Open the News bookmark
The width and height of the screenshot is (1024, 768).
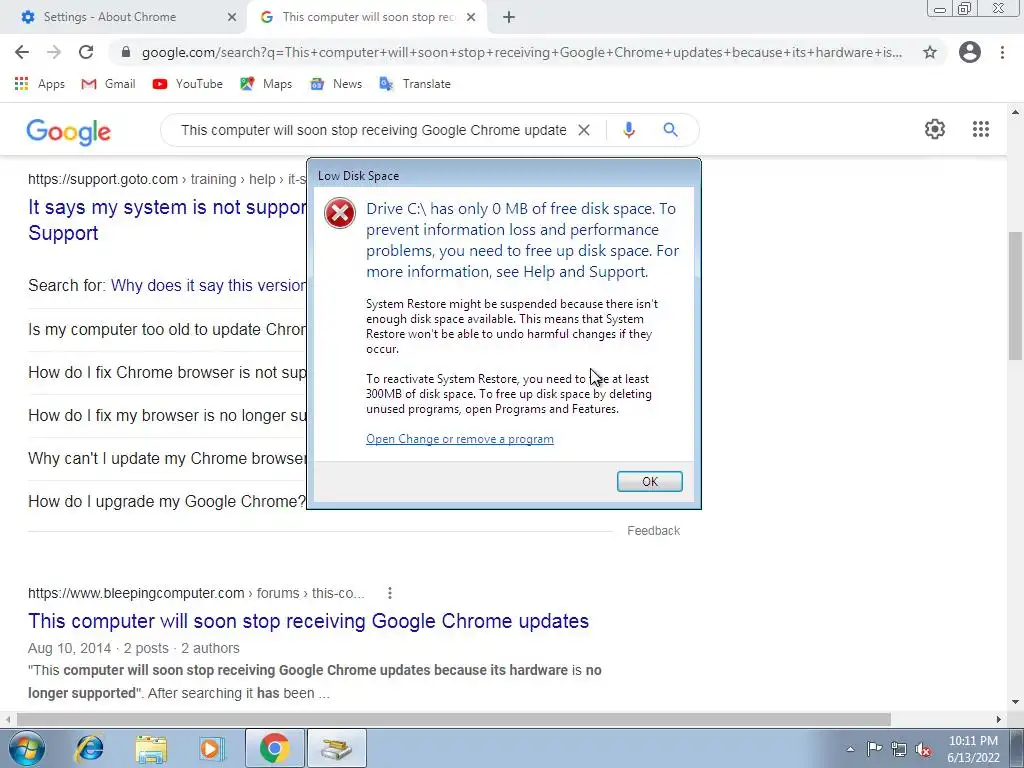point(336,84)
